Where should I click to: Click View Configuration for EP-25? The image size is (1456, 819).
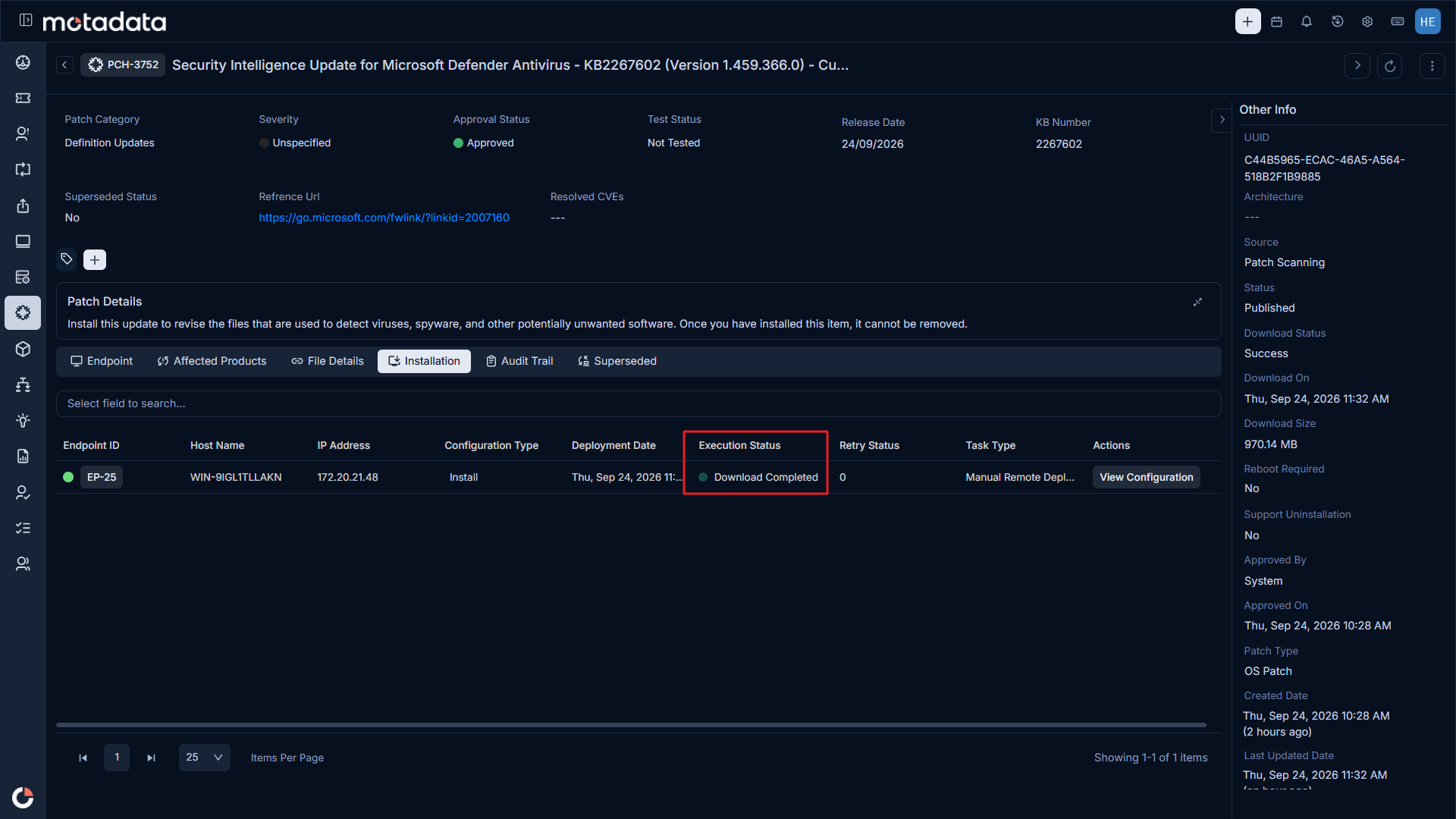coord(1146,477)
